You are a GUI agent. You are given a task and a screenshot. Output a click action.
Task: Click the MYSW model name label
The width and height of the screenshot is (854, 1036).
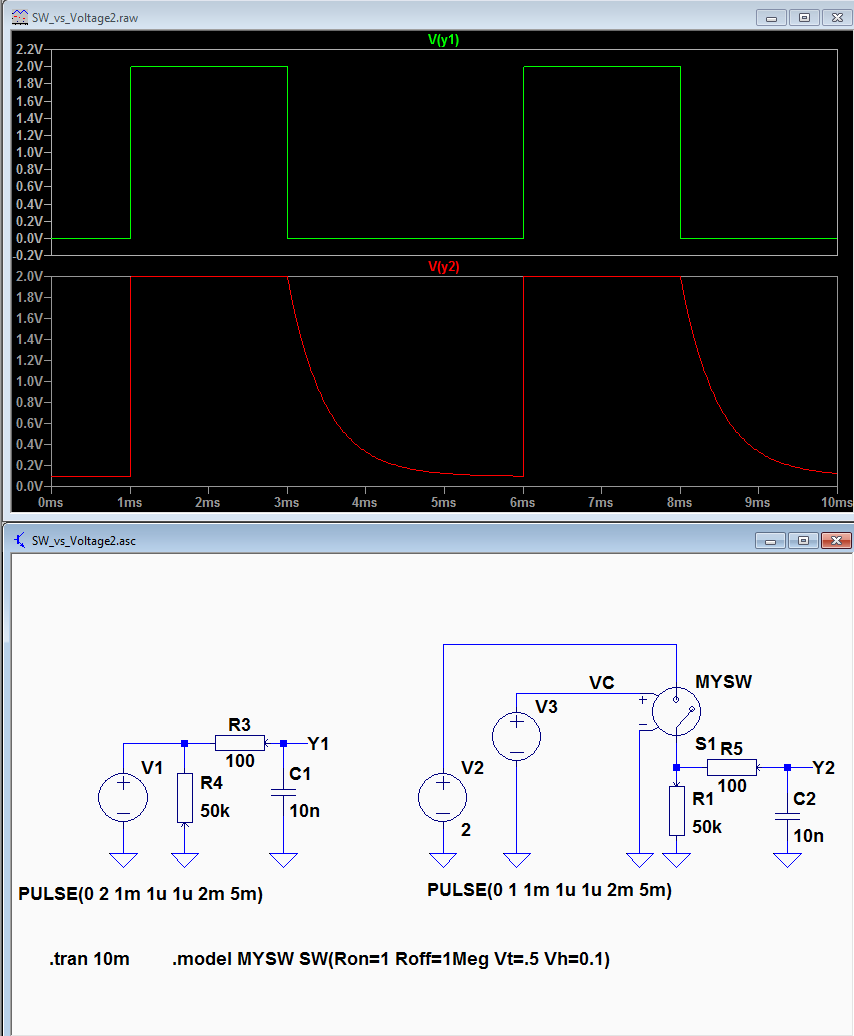pos(723,682)
